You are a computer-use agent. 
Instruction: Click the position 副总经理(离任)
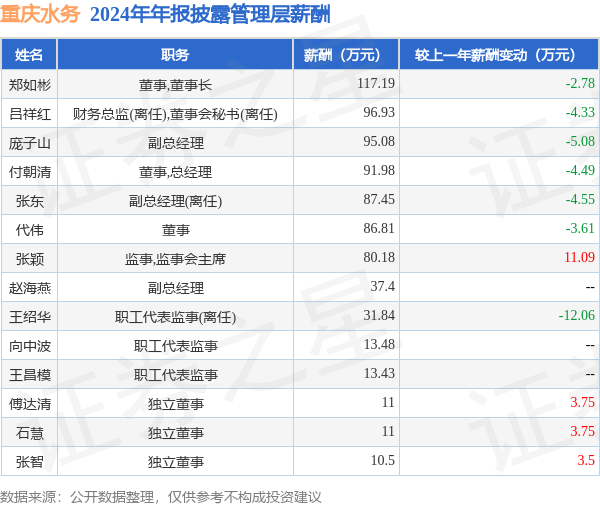tap(175, 201)
